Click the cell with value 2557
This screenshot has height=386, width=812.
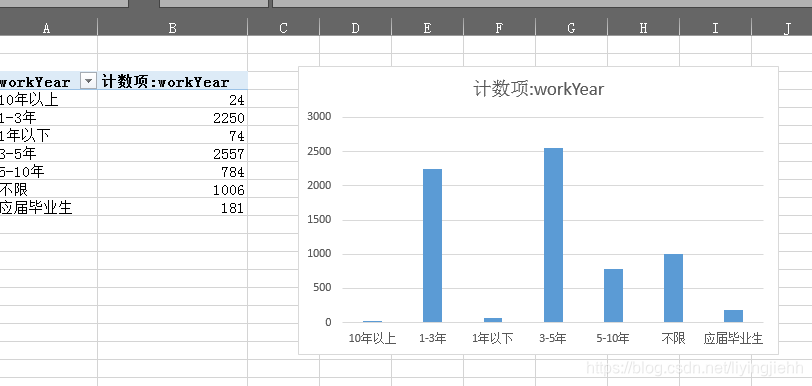coord(172,153)
